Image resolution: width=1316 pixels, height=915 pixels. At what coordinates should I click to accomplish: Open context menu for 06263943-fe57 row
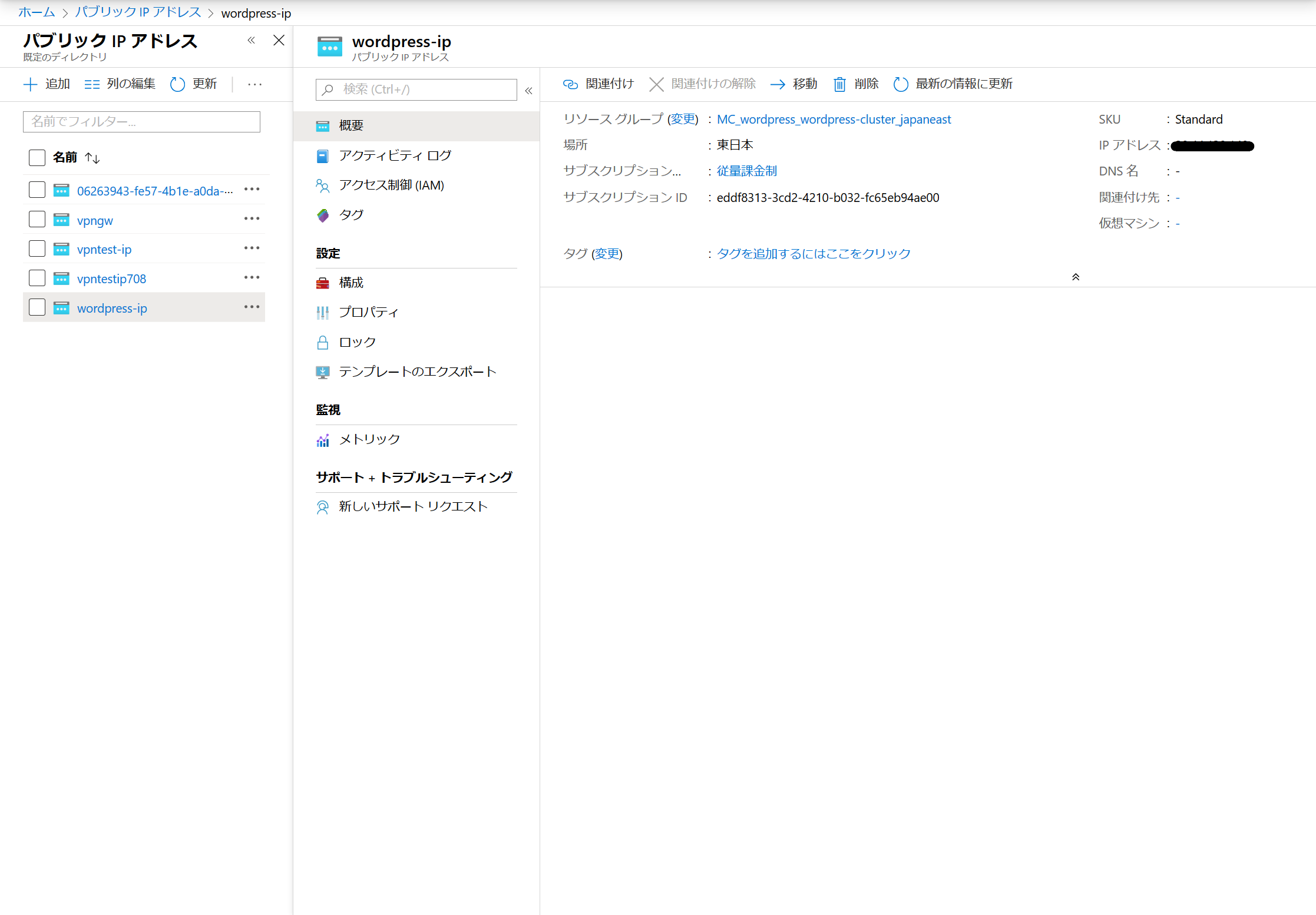[252, 189]
